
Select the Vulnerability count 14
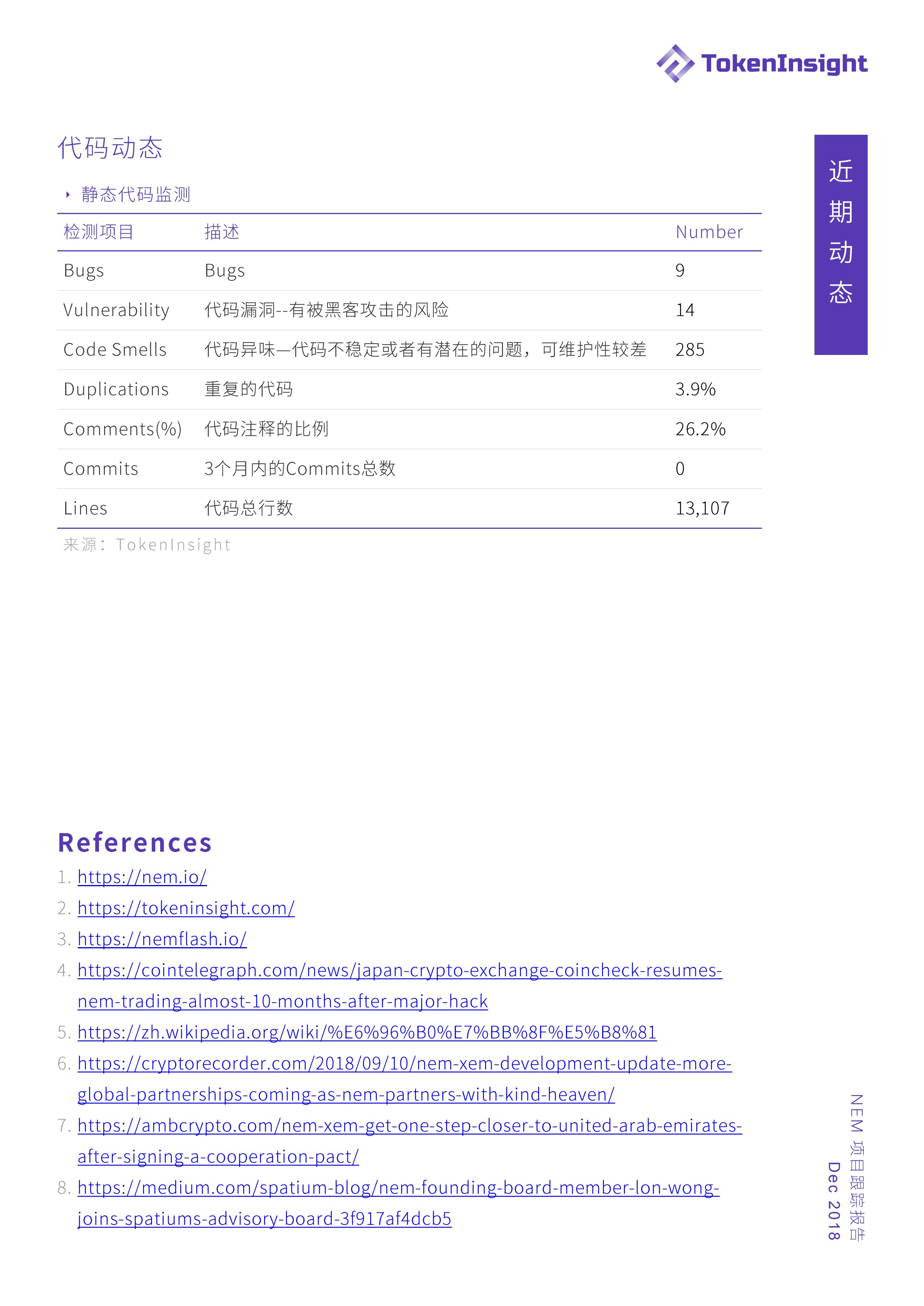685,311
